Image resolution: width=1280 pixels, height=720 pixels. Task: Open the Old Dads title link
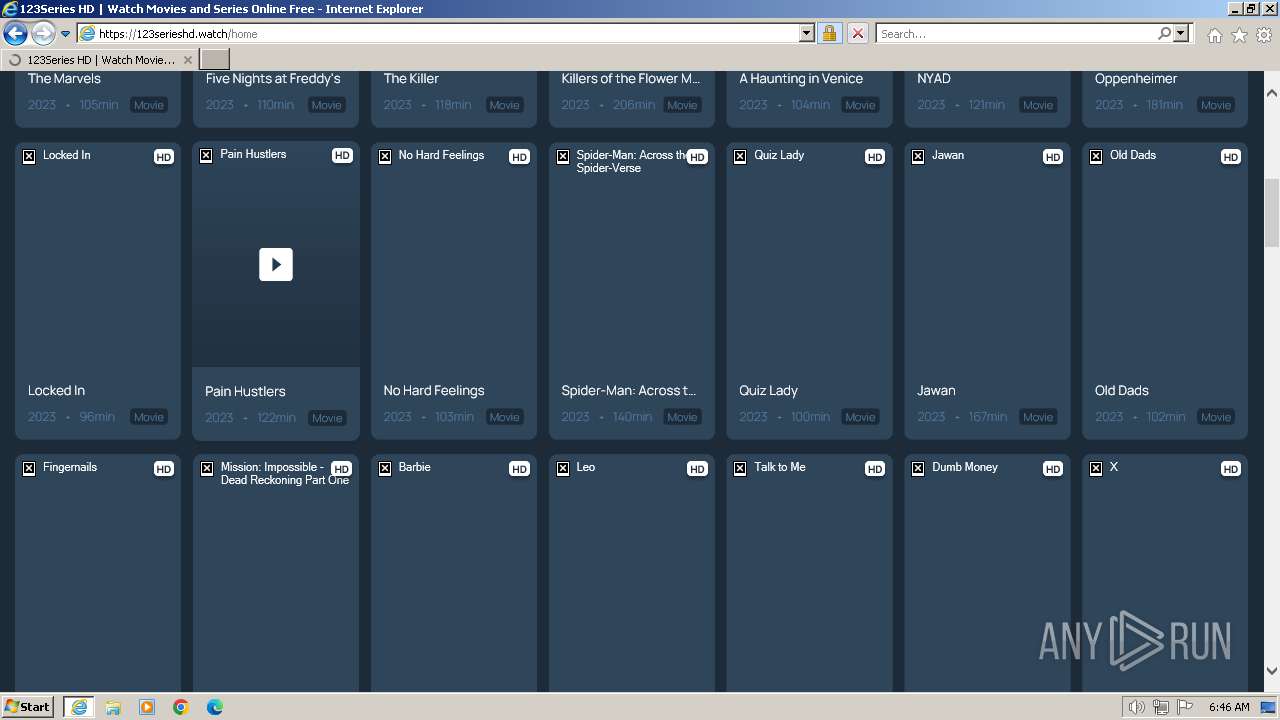click(1122, 390)
